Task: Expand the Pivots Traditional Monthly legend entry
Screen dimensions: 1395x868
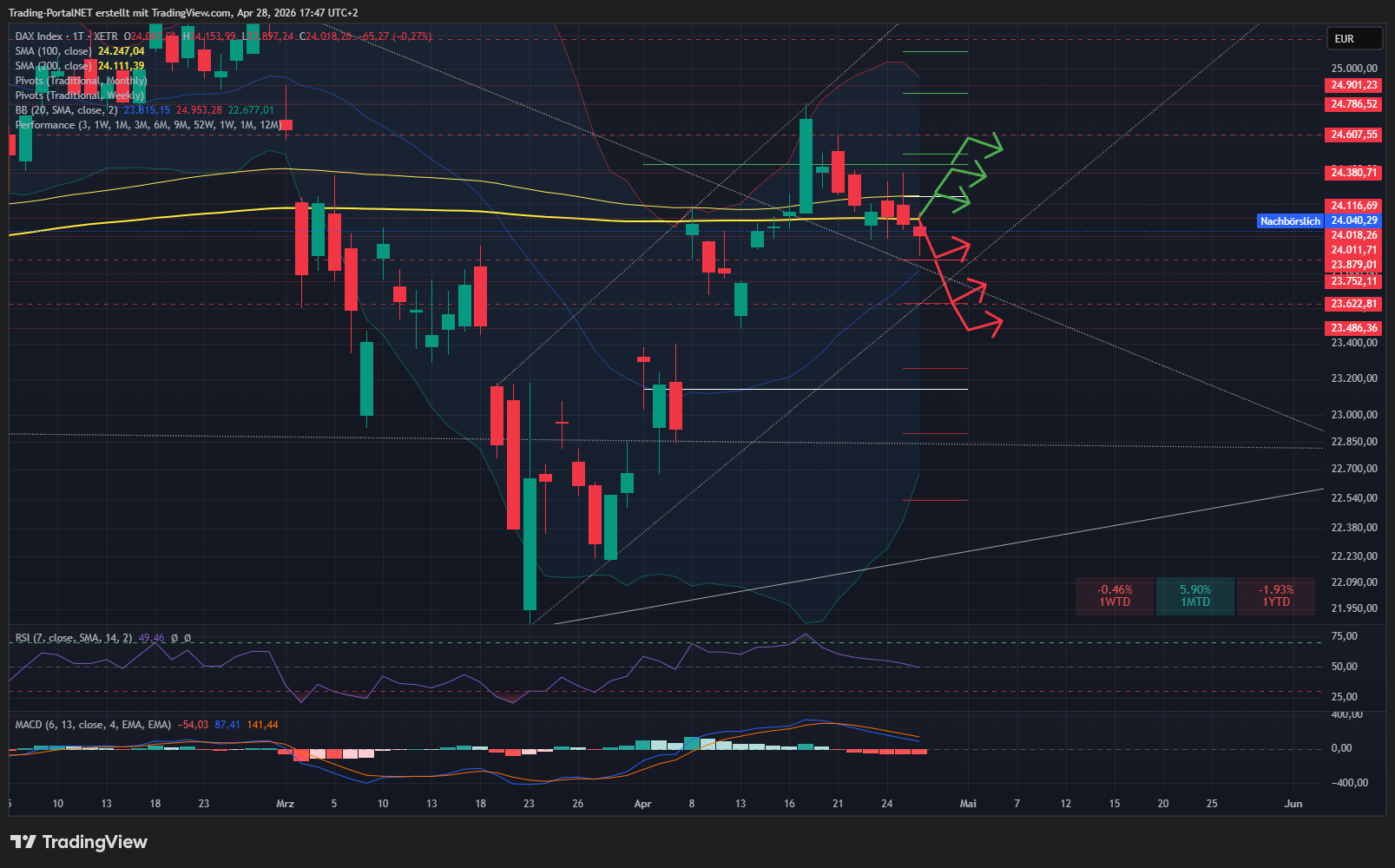Action: (81, 81)
